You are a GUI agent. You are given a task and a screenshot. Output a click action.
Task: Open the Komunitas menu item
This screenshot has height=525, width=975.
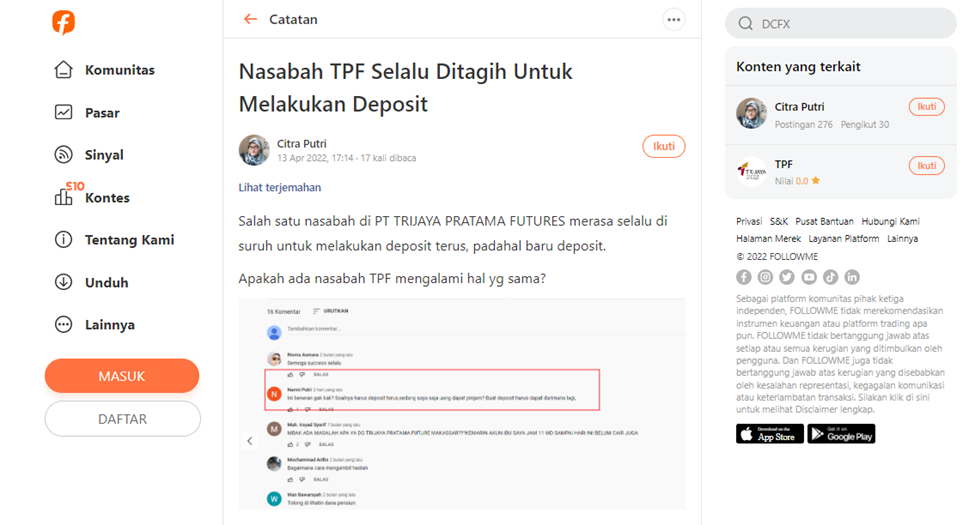coord(104,70)
